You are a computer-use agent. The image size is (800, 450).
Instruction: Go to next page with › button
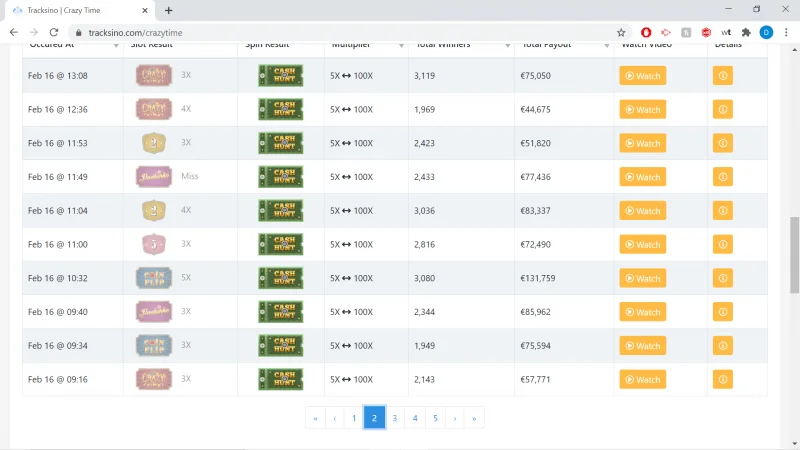pyautogui.click(x=455, y=418)
